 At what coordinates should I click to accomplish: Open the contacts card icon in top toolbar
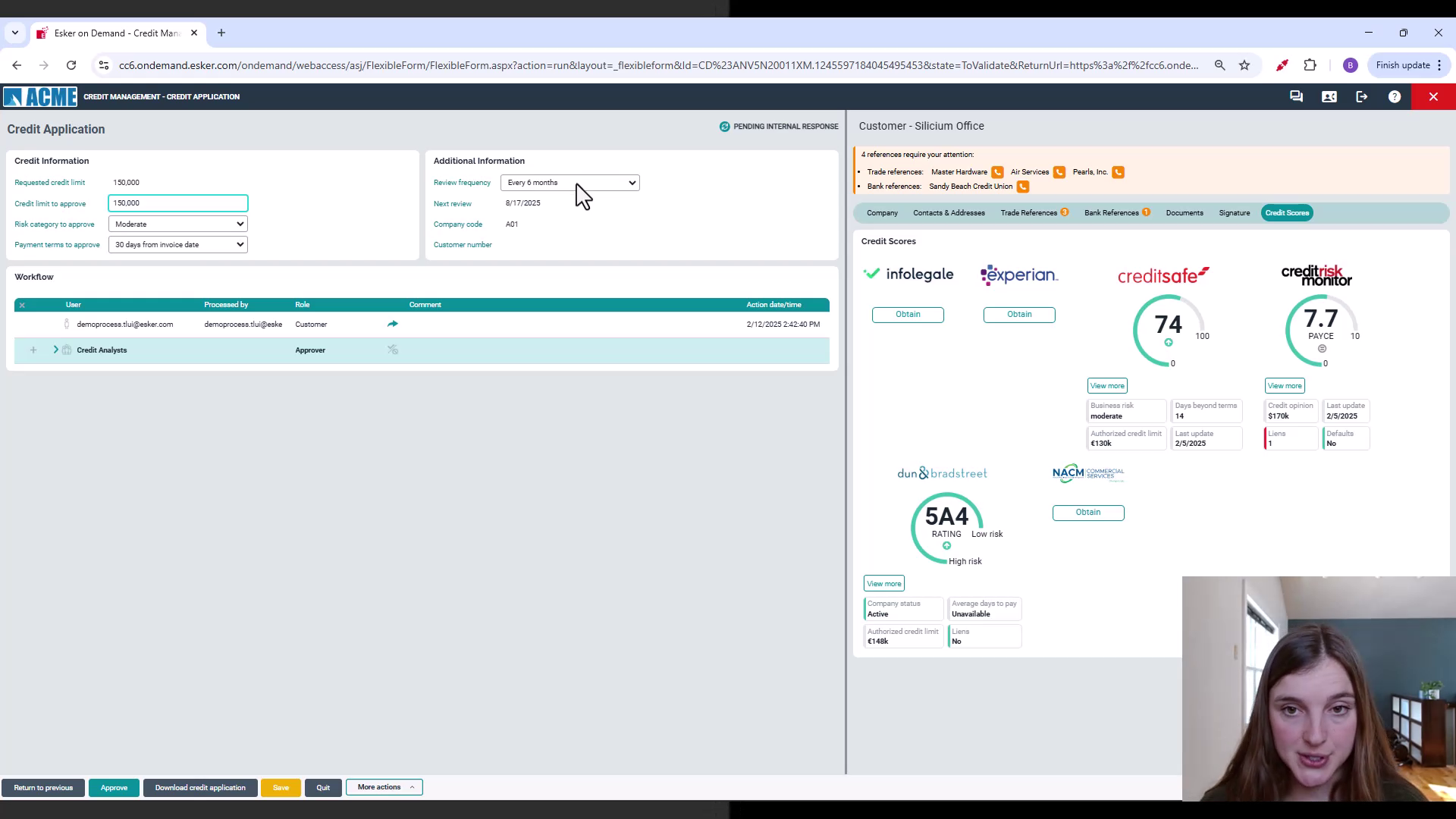pos(1329,96)
